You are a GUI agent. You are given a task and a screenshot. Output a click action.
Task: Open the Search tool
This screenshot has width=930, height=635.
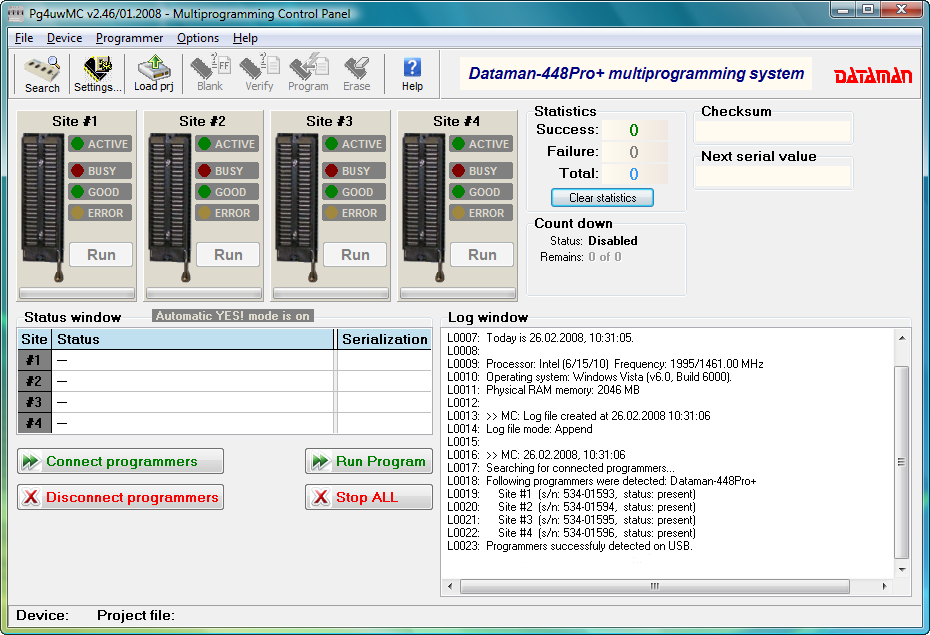pos(40,73)
